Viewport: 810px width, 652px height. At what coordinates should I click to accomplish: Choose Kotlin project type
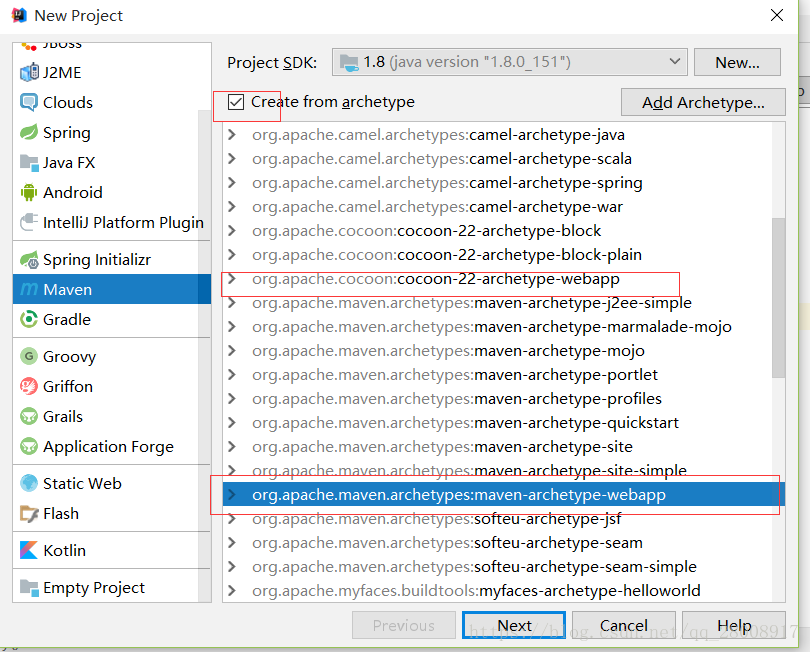(x=112, y=550)
